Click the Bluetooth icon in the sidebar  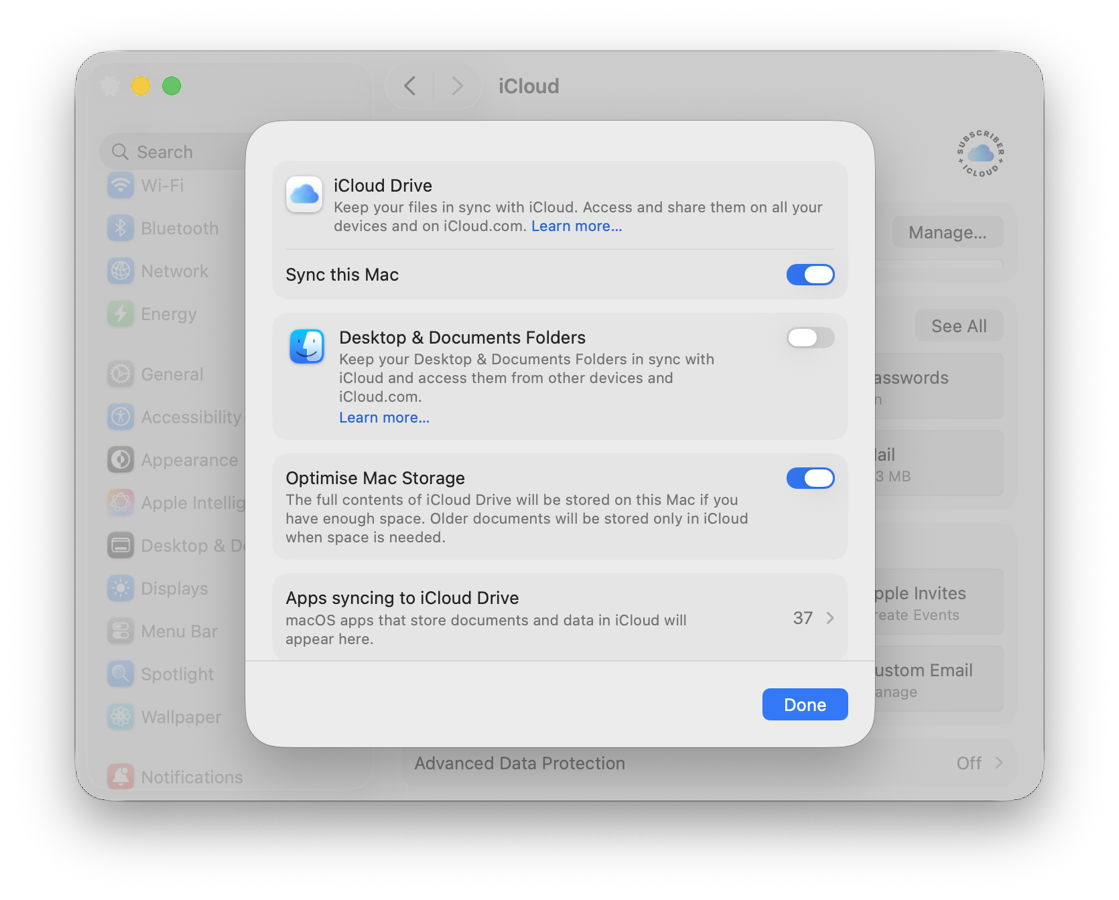click(121, 228)
